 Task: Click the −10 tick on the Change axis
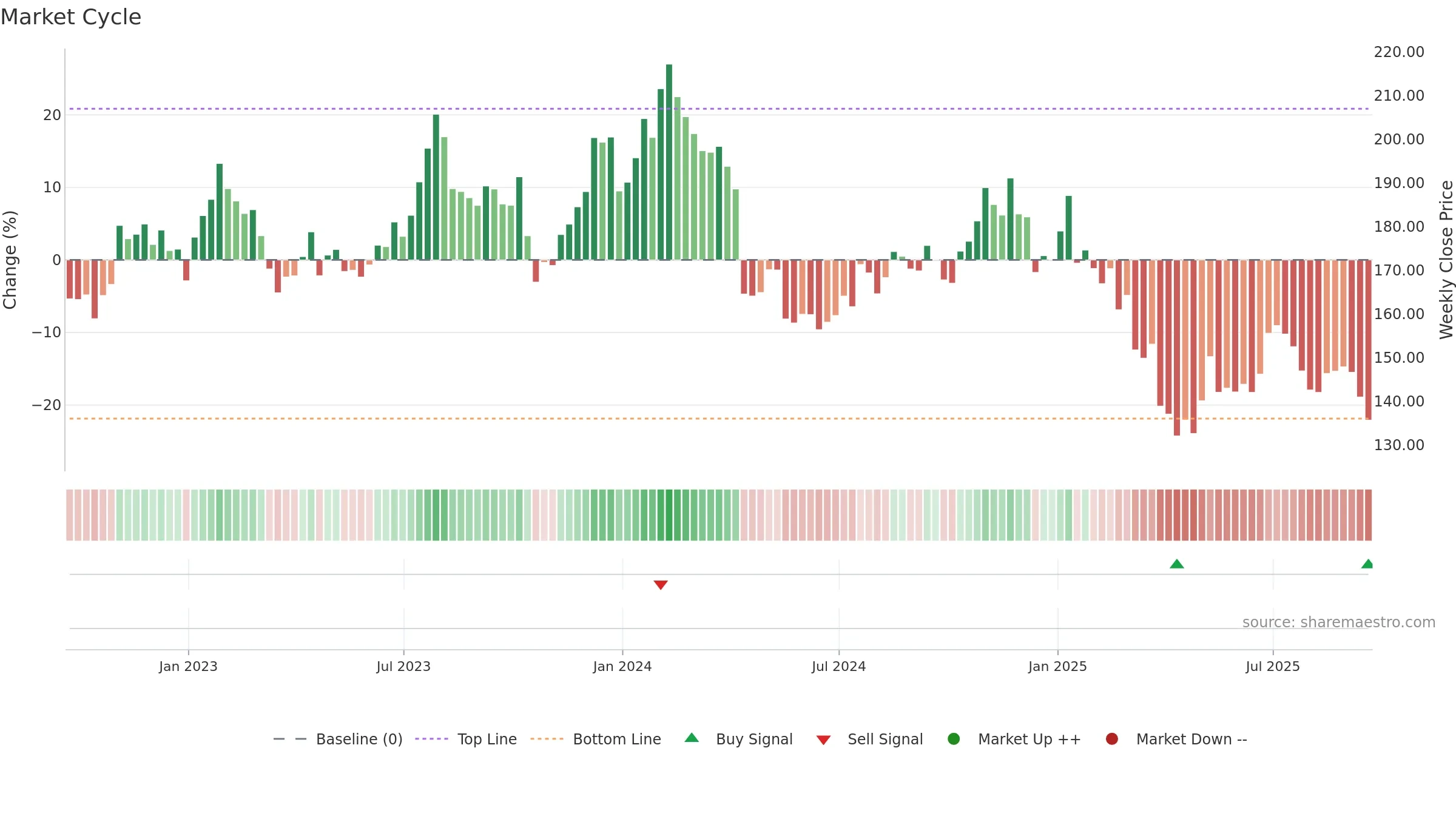[x=47, y=332]
